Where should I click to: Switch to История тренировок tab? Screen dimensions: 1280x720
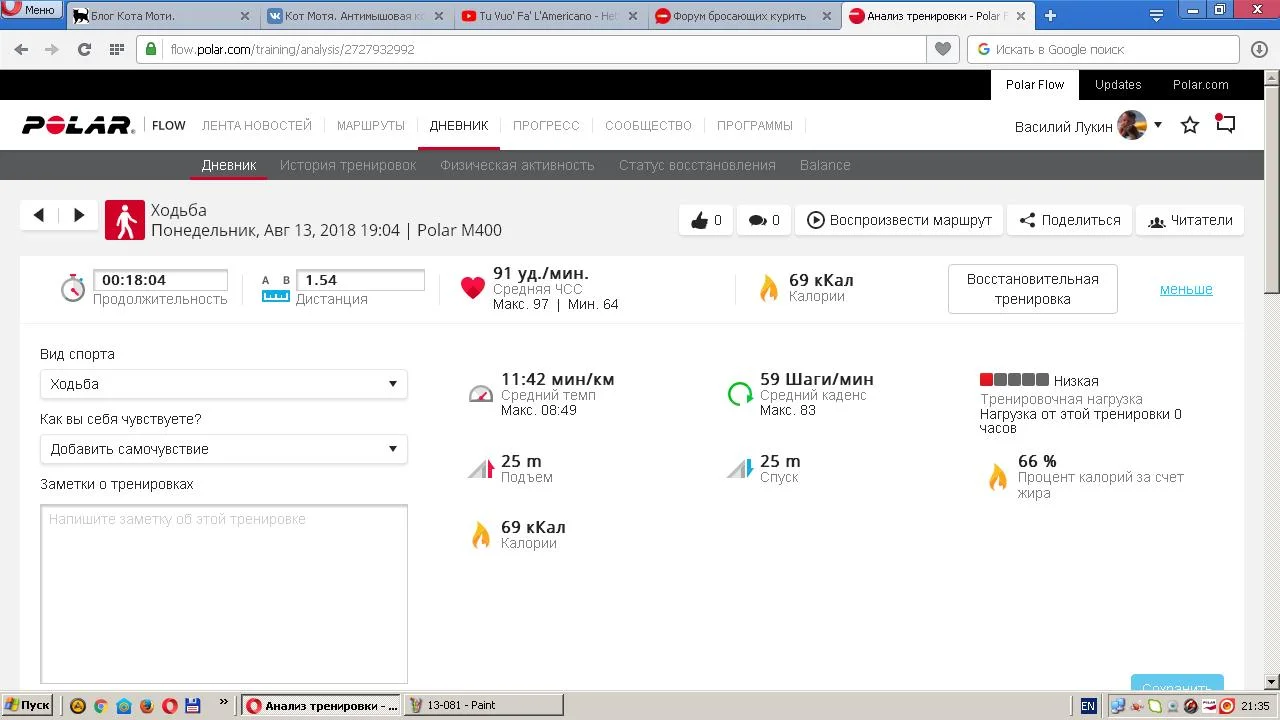click(348, 165)
